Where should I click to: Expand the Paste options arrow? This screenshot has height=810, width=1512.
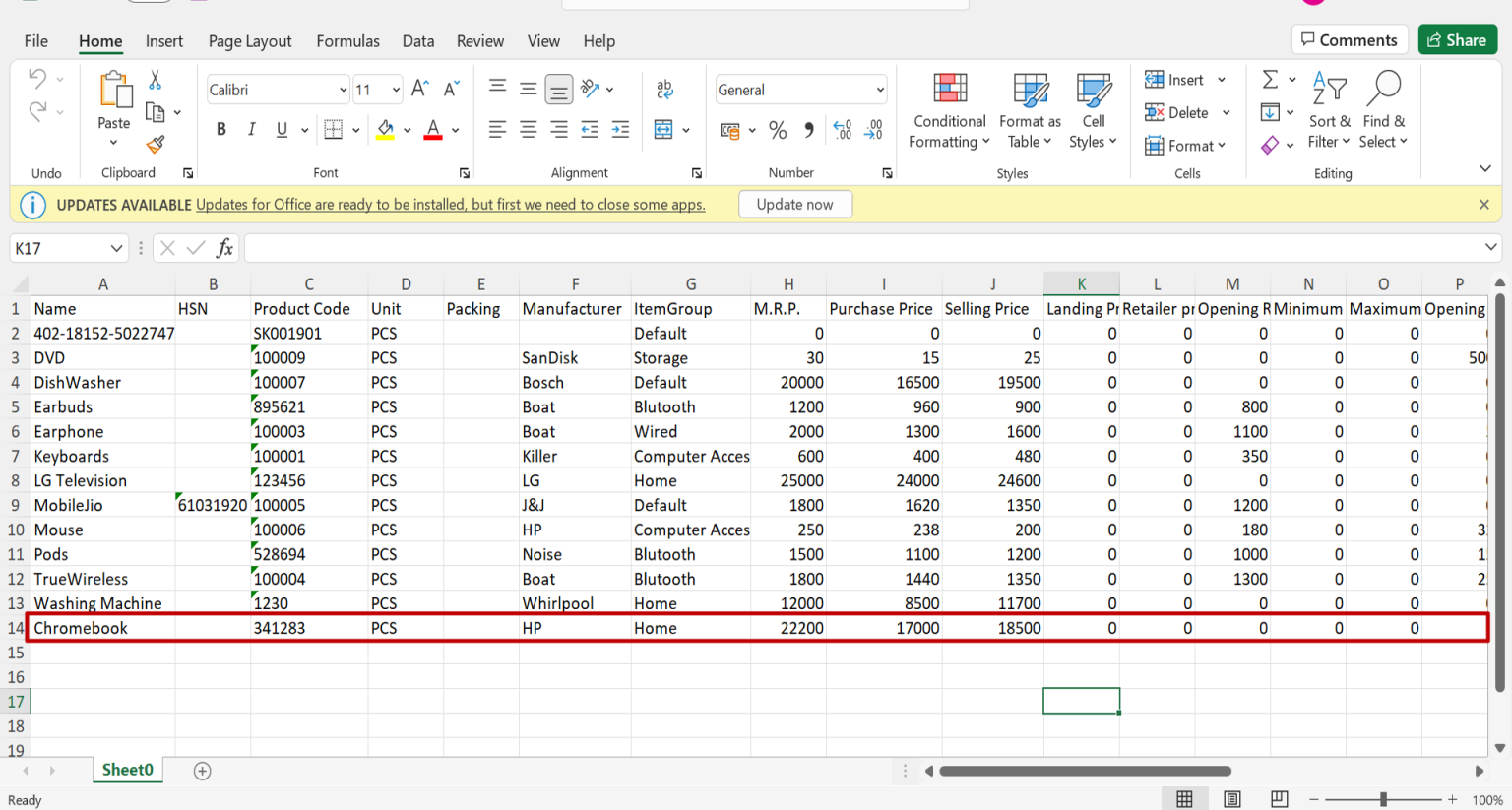coord(114,143)
